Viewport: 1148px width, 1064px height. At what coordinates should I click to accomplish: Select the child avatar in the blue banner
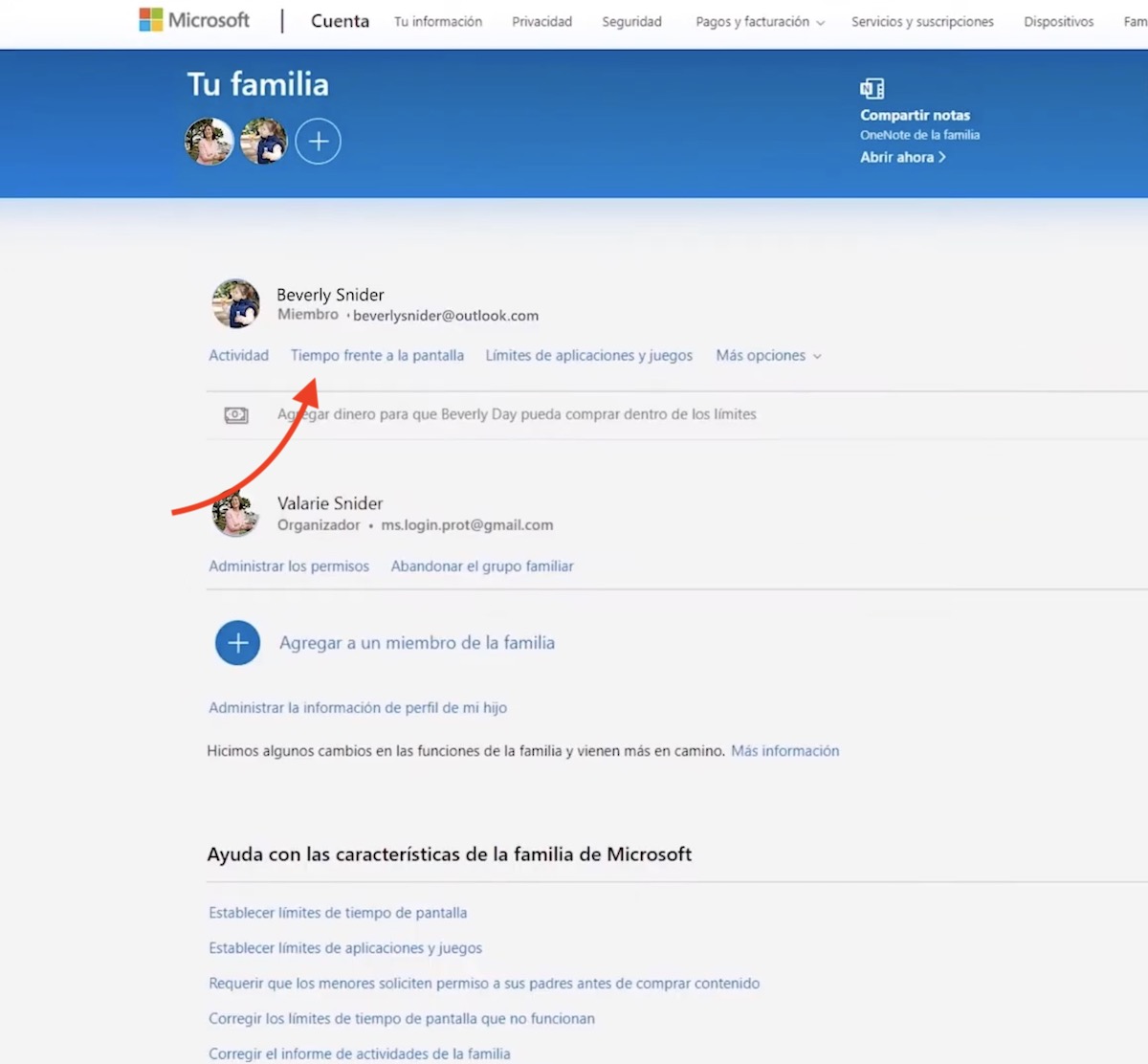264,142
